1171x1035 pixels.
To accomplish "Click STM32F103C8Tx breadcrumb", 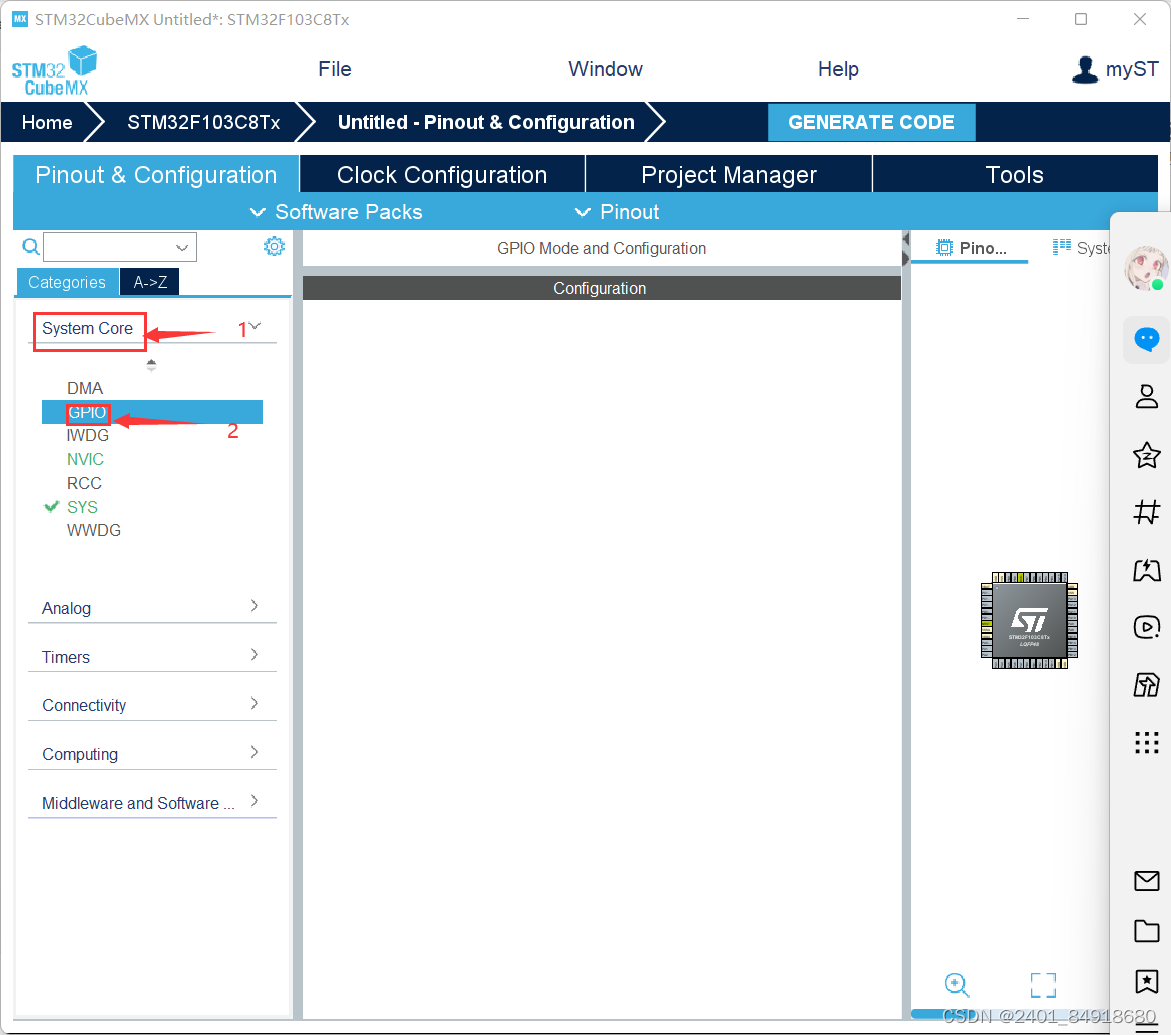I will 204,122.
